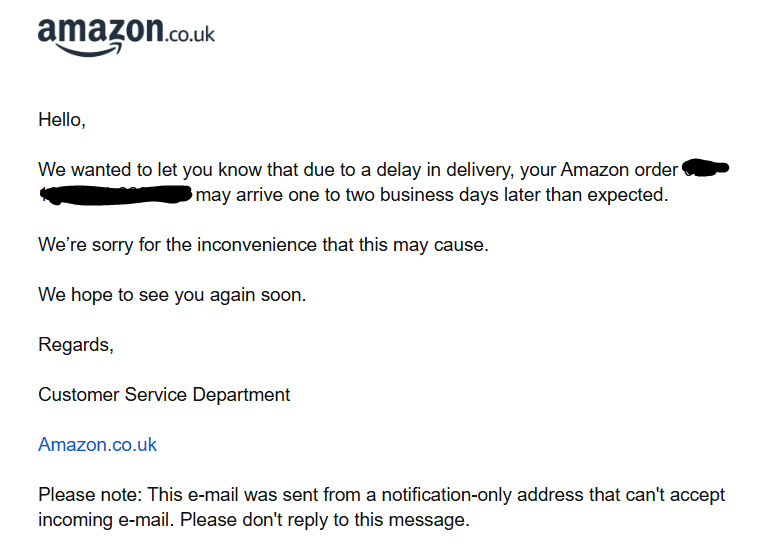Click the amazon.co.uk logo at top
Screen dimensions: 769x543
coord(126,37)
